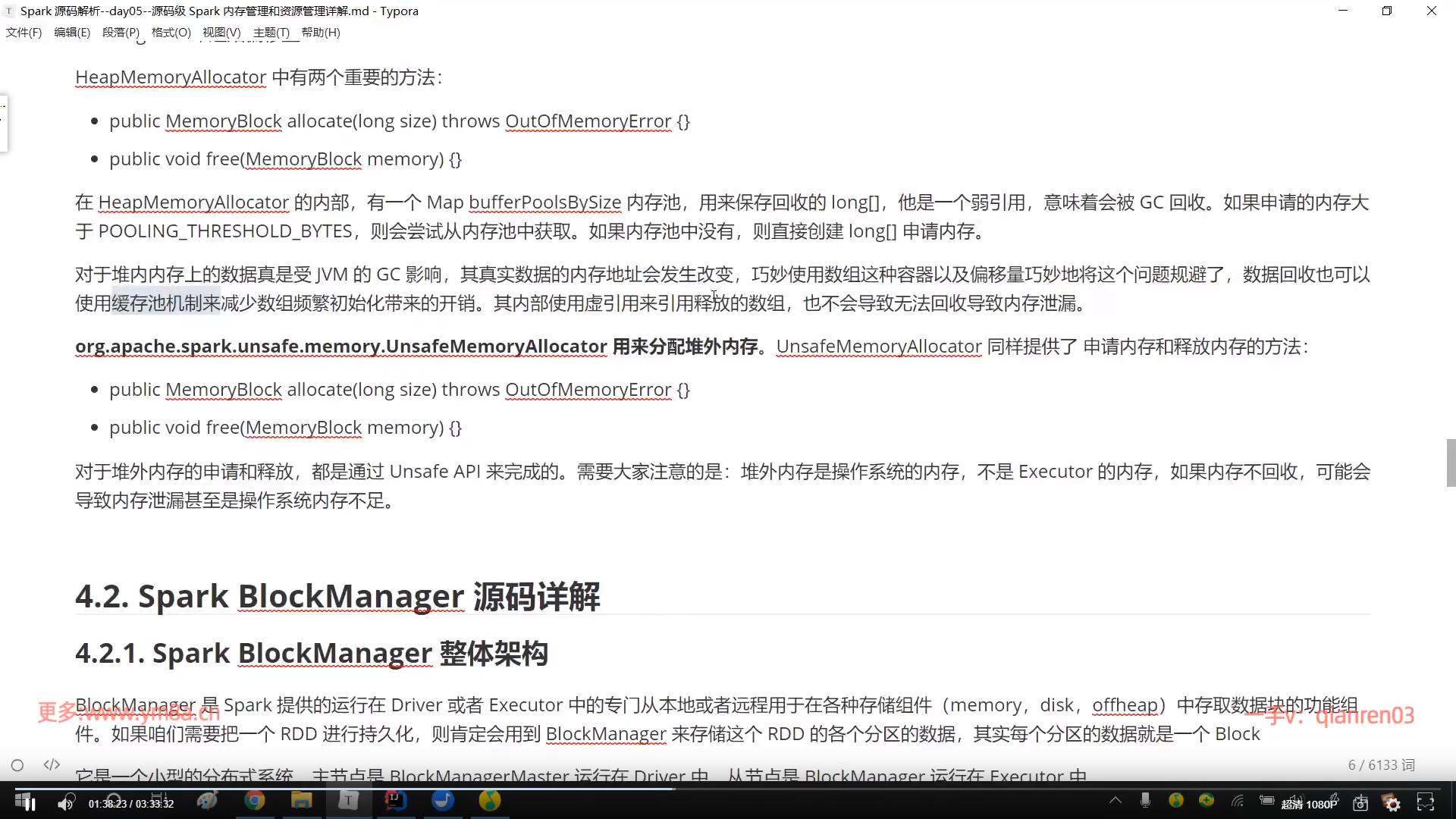
Task: Open the 格式(O) menu
Action: pyautogui.click(x=171, y=33)
